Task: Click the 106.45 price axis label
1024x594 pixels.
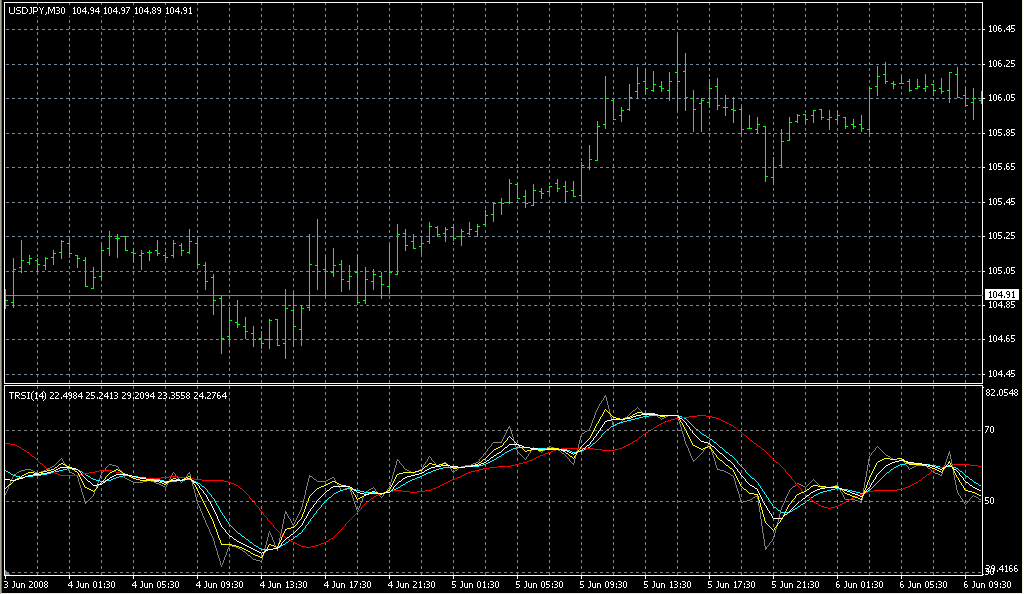Action: coord(1001,30)
